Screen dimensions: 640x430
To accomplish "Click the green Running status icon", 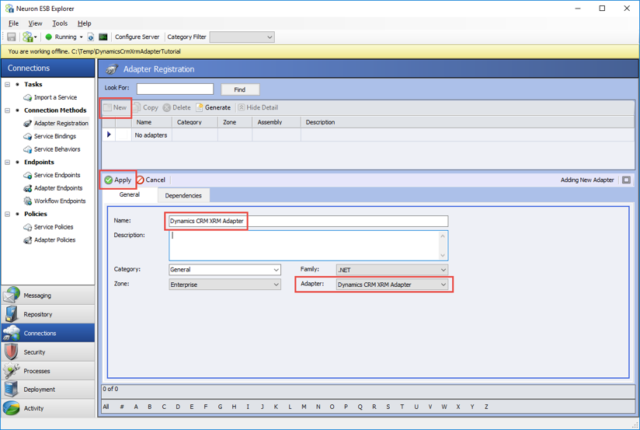I will click(49, 37).
